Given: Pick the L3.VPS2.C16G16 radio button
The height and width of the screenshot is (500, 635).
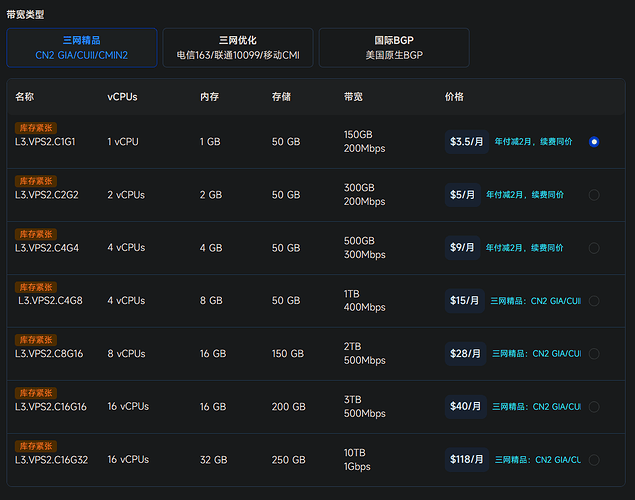Looking at the screenshot, I should [594, 406].
